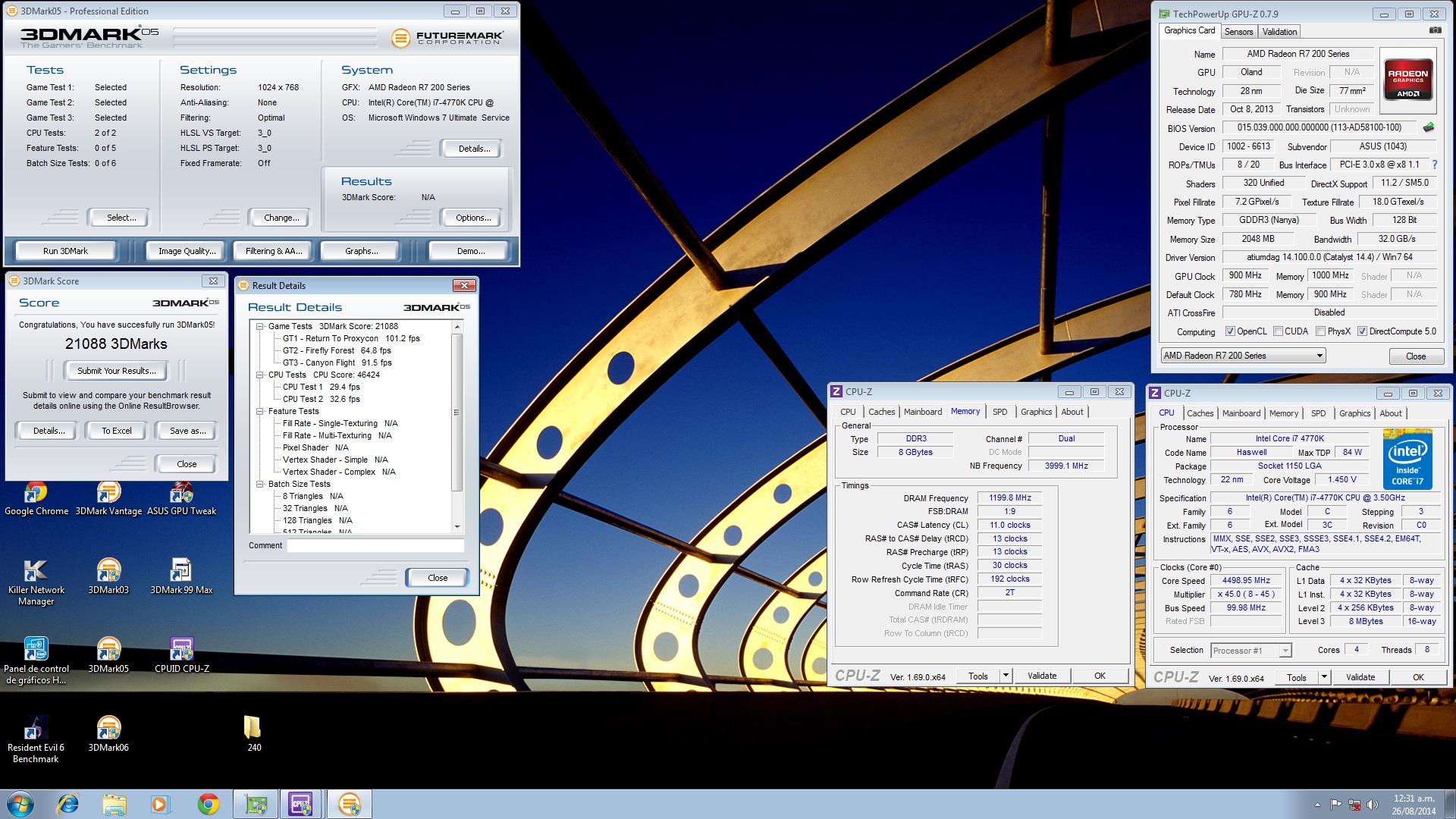Toggle the CUDA checkbox in GPU-Z
1456x819 pixels.
1278,331
